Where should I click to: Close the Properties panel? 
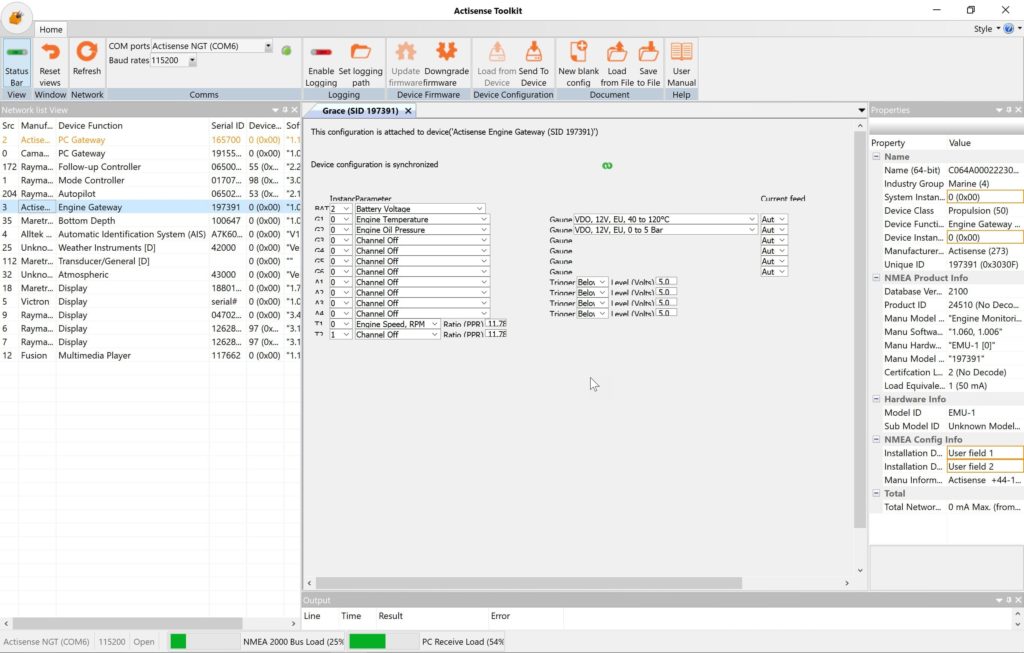pos(1018,110)
